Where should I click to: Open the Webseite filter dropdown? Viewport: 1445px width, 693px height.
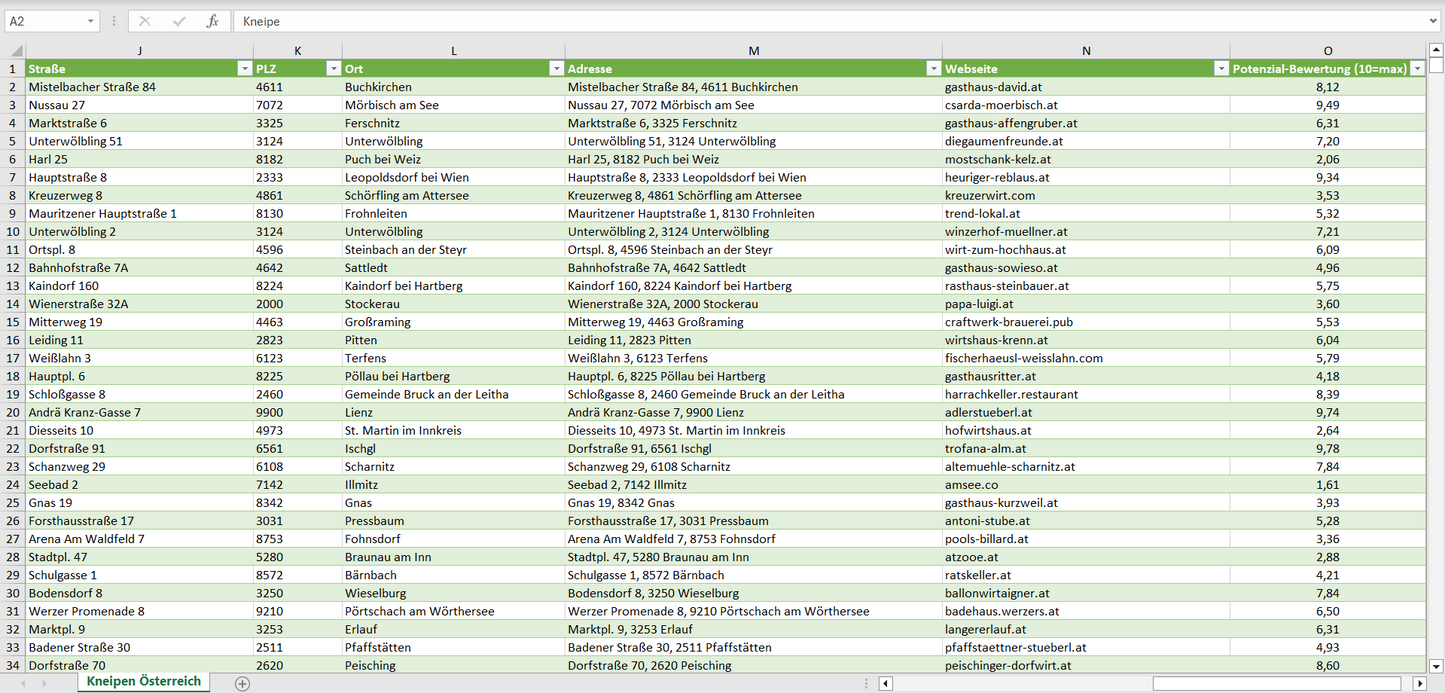point(1221,69)
